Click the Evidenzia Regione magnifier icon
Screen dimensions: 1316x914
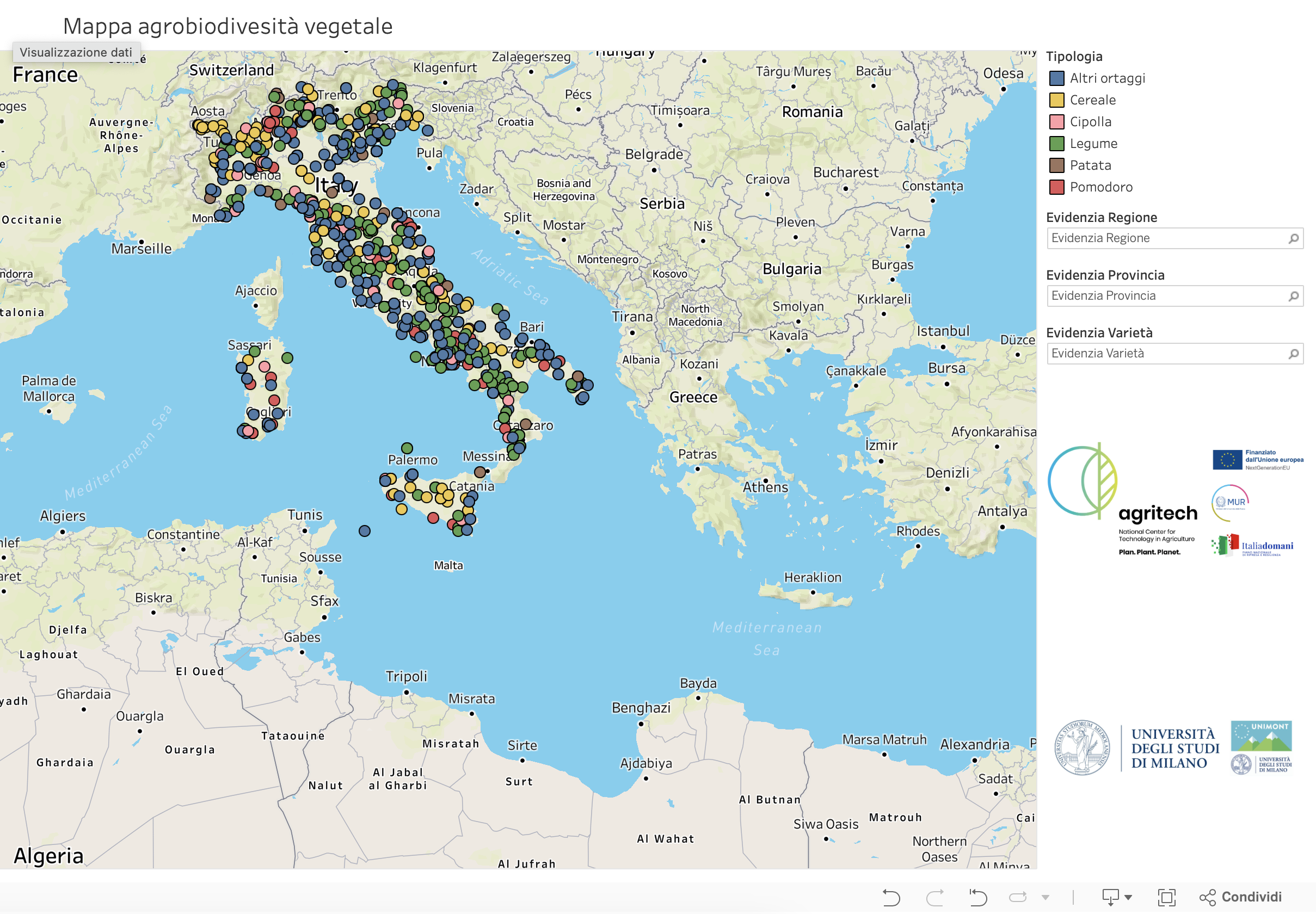(x=1293, y=238)
